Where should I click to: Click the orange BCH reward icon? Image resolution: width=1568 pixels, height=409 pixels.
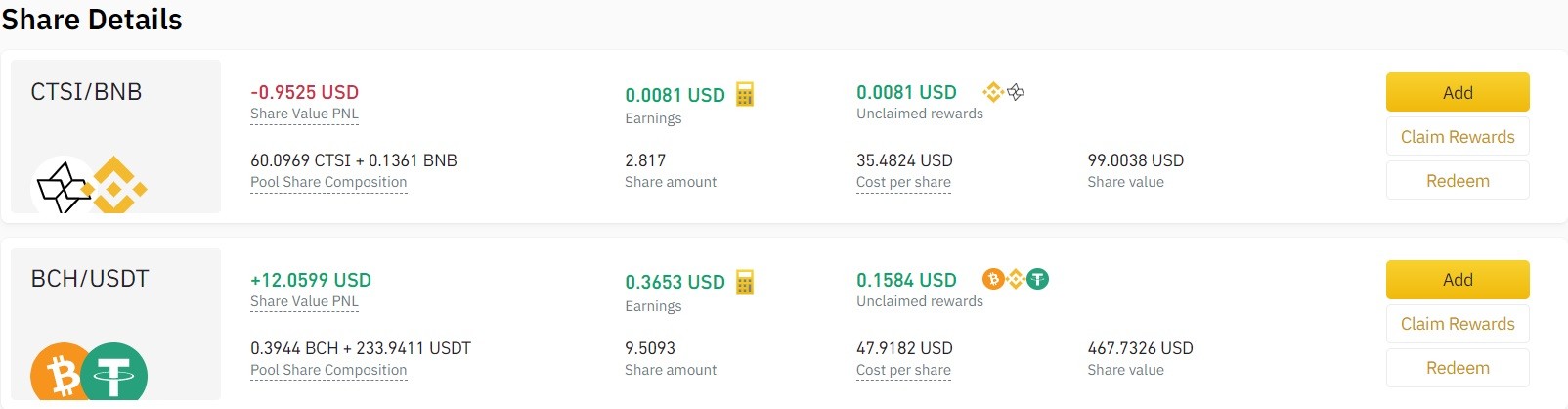pyautogui.click(x=993, y=280)
